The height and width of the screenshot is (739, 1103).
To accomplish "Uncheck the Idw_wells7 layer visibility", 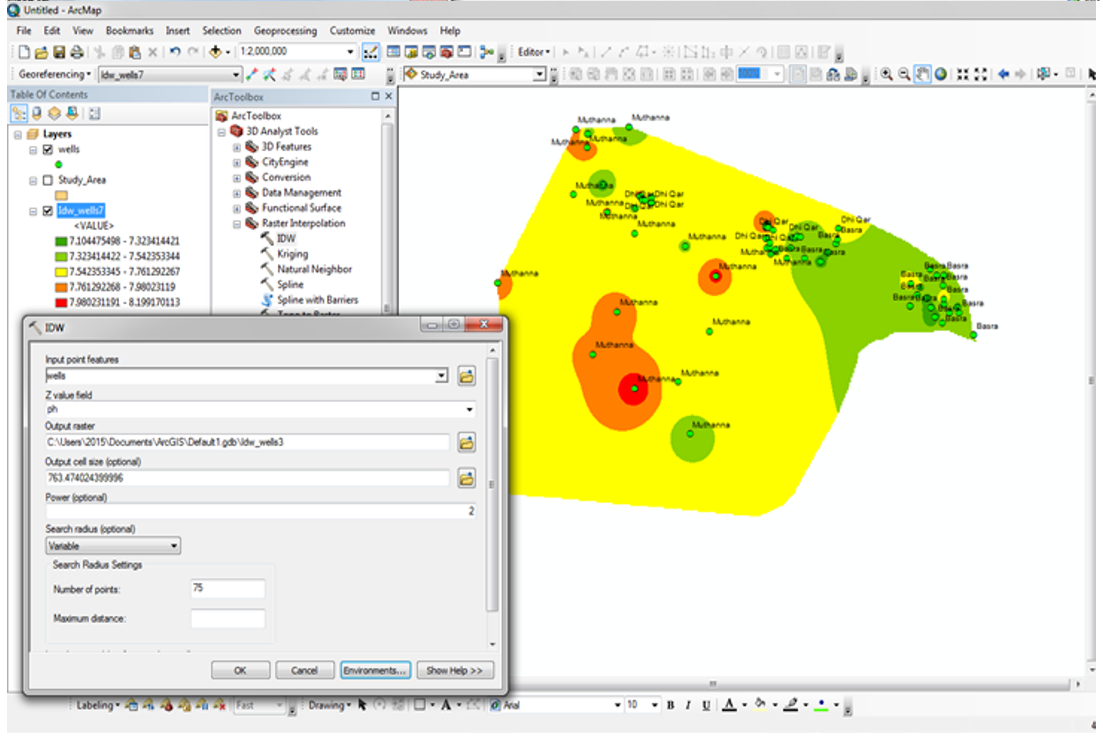I will [x=48, y=211].
